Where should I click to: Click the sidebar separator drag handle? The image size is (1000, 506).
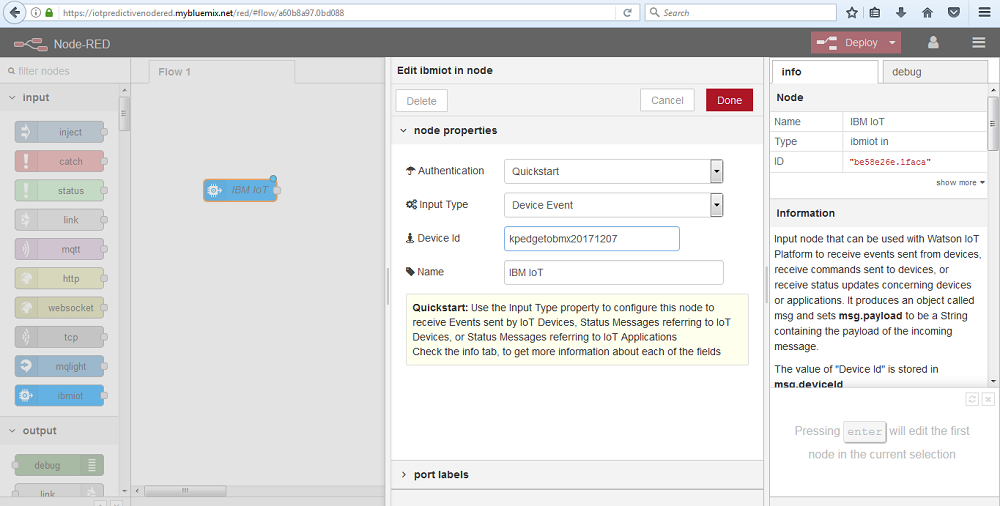point(766,285)
